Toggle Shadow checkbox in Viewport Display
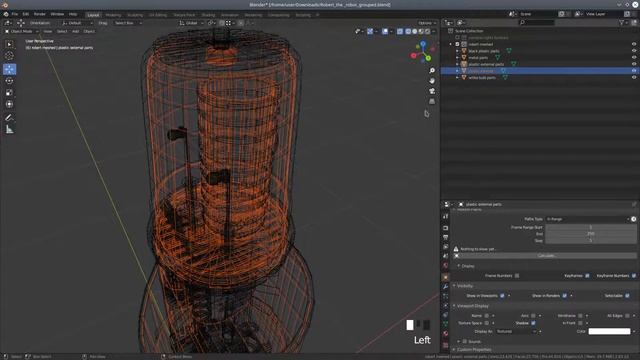 [x=533, y=323]
